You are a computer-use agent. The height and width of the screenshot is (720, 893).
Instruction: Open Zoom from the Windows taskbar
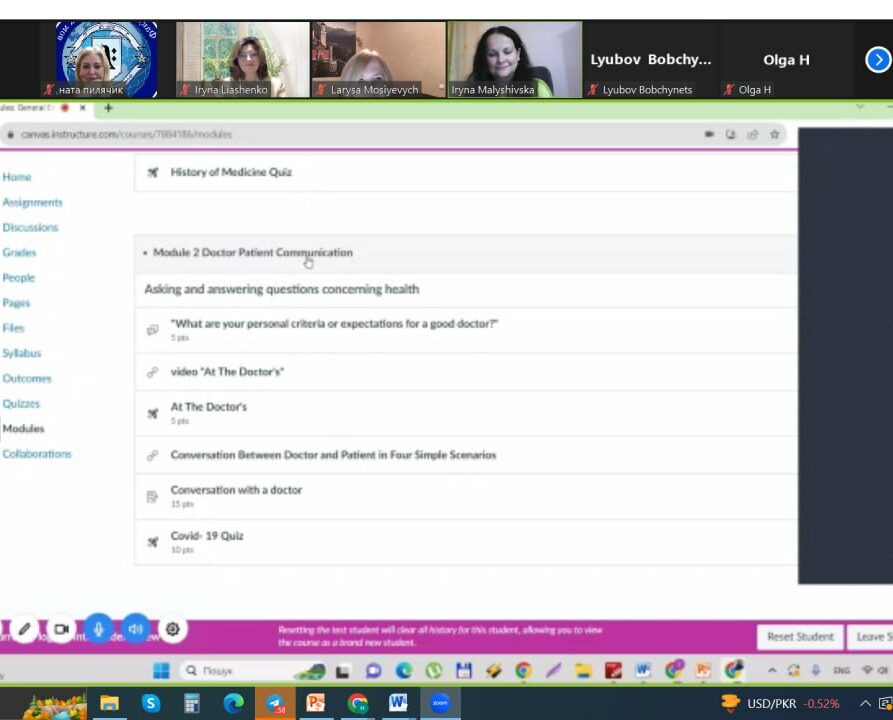[x=440, y=703]
